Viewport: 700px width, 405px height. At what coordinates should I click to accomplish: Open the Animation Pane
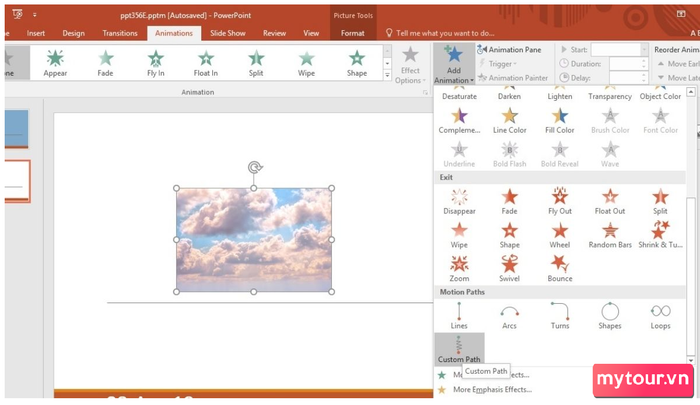(x=509, y=50)
